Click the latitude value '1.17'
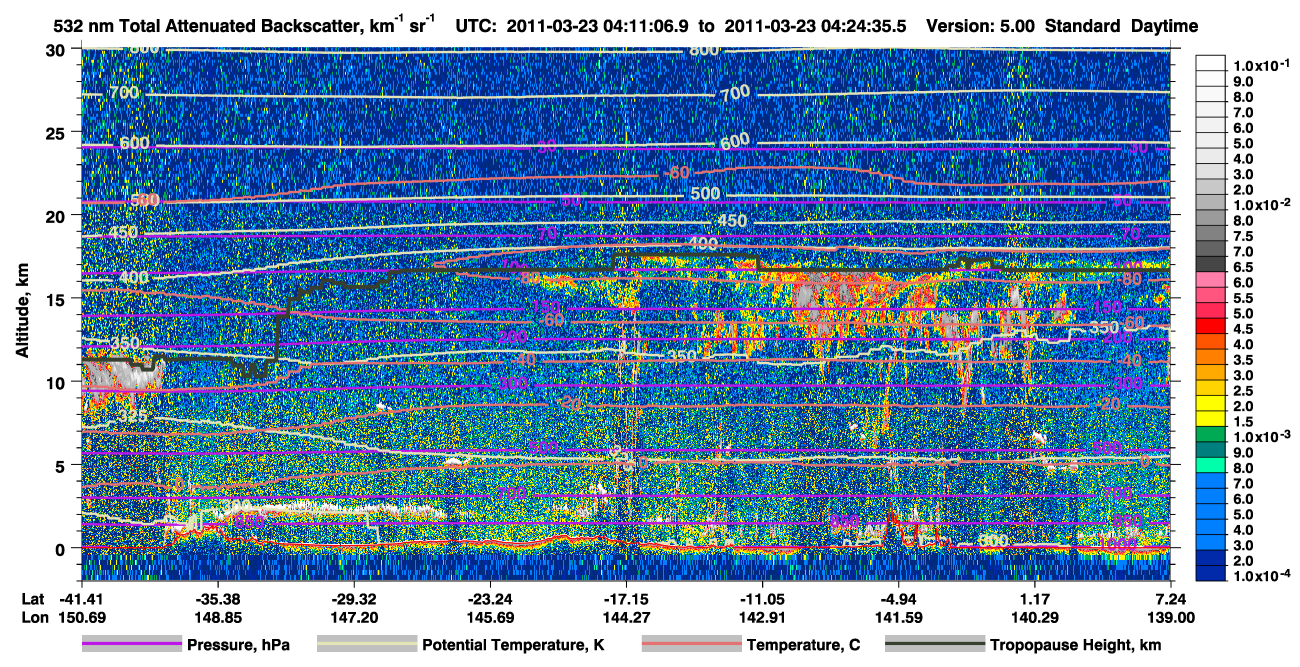 (1035, 599)
